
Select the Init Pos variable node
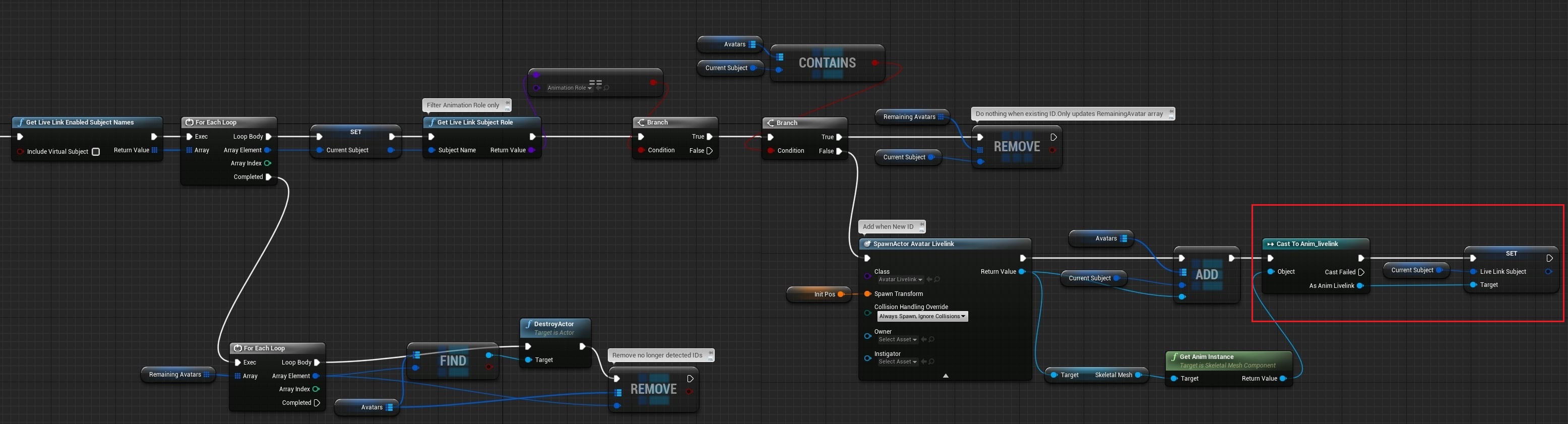click(x=819, y=294)
